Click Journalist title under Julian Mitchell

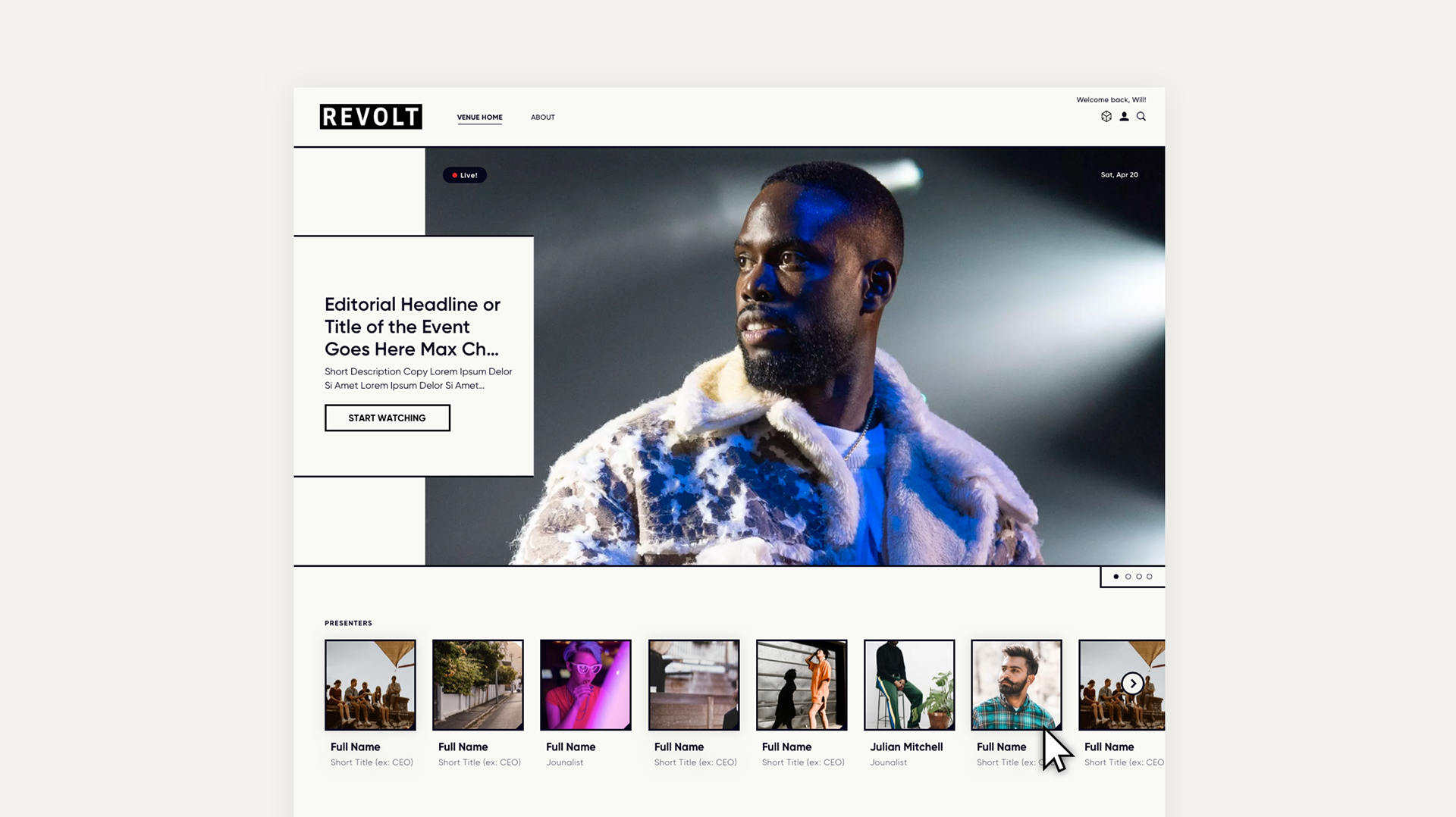pos(888,762)
